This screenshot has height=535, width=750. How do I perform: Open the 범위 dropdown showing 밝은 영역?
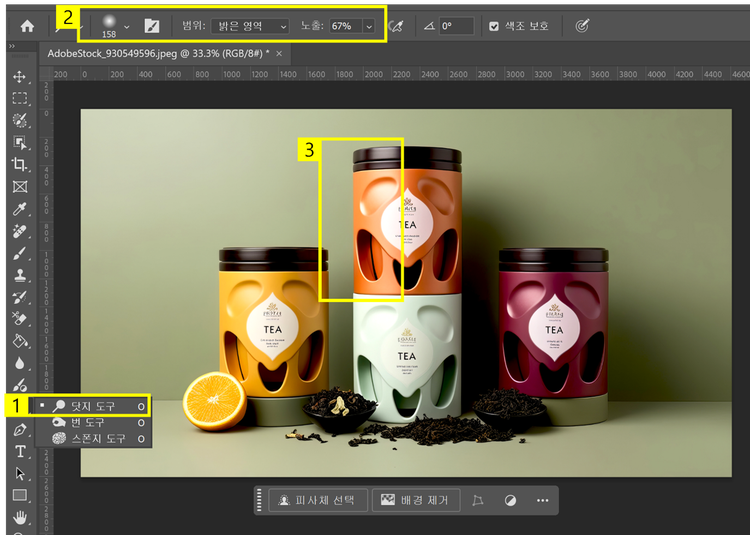click(250, 26)
